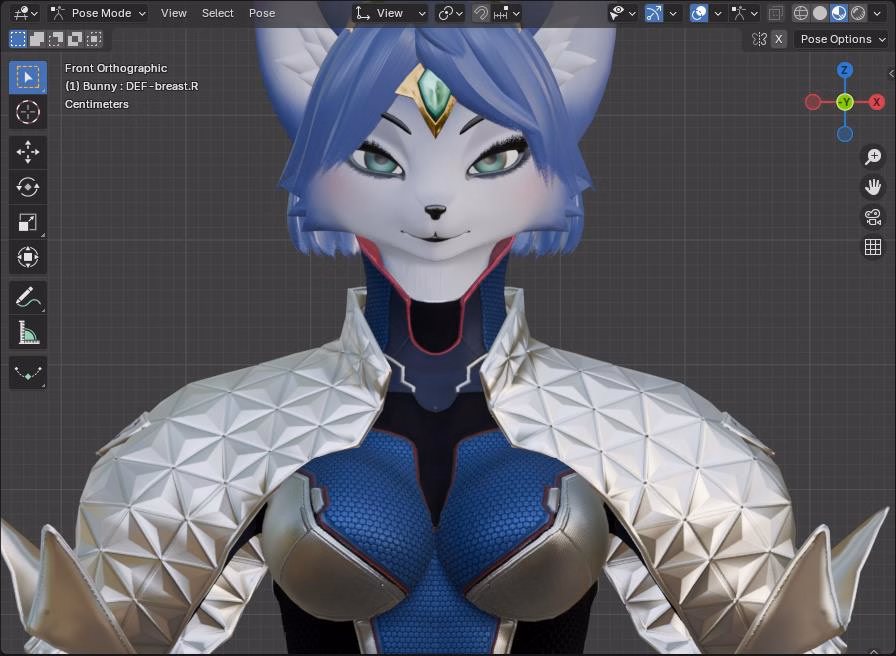This screenshot has width=896, height=656.
Task: Click the blue Z axis gizmo ball
Action: pyautogui.click(x=845, y=70)
